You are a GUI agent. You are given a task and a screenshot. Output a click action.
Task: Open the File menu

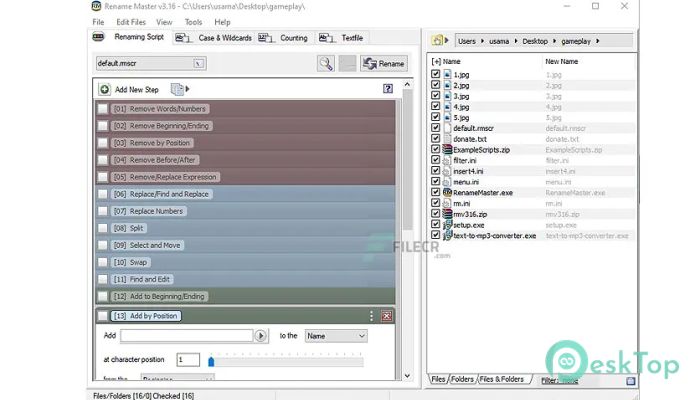tap(98, 22)
